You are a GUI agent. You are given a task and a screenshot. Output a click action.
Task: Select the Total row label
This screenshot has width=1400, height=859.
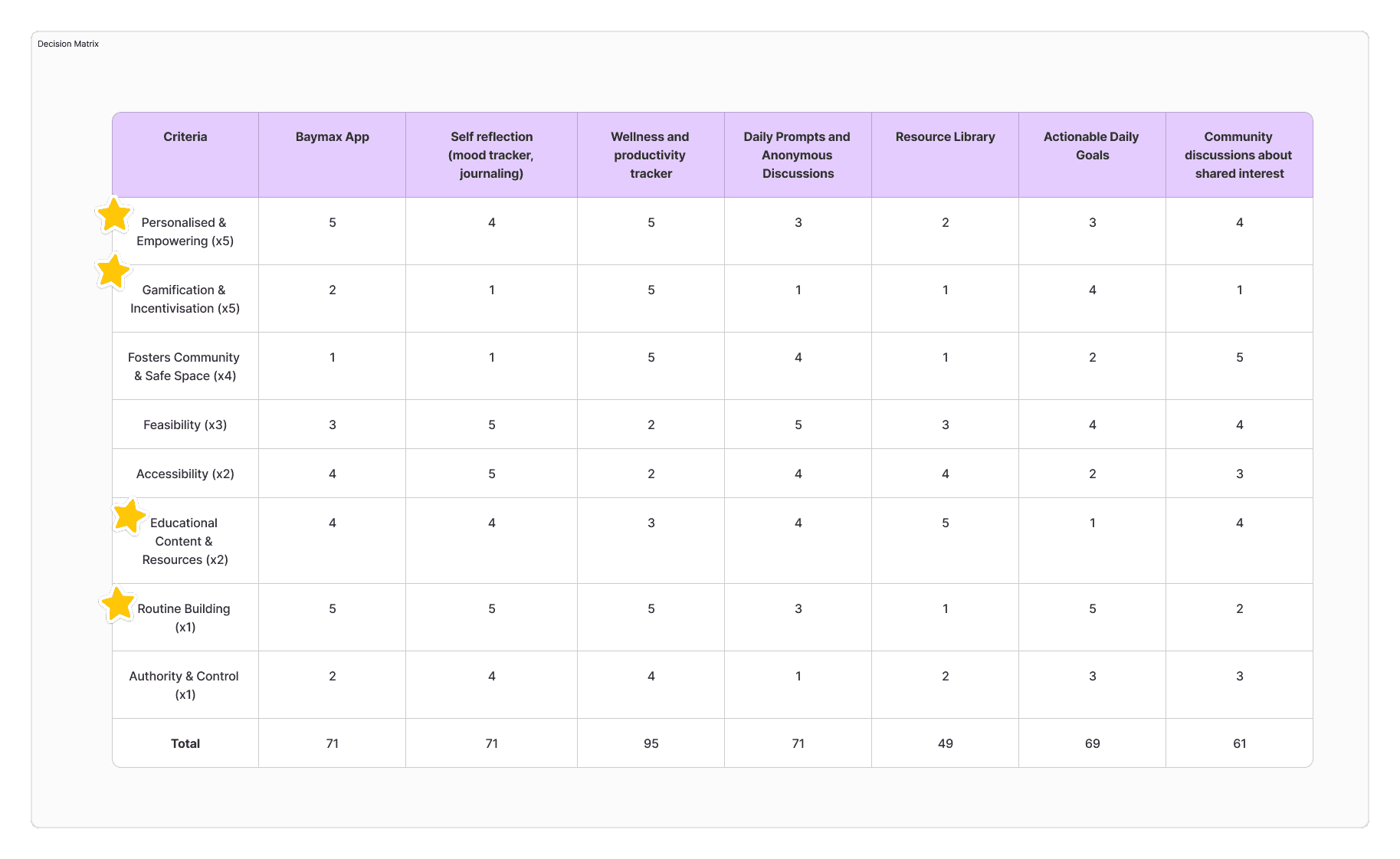[x=185, y=743]
